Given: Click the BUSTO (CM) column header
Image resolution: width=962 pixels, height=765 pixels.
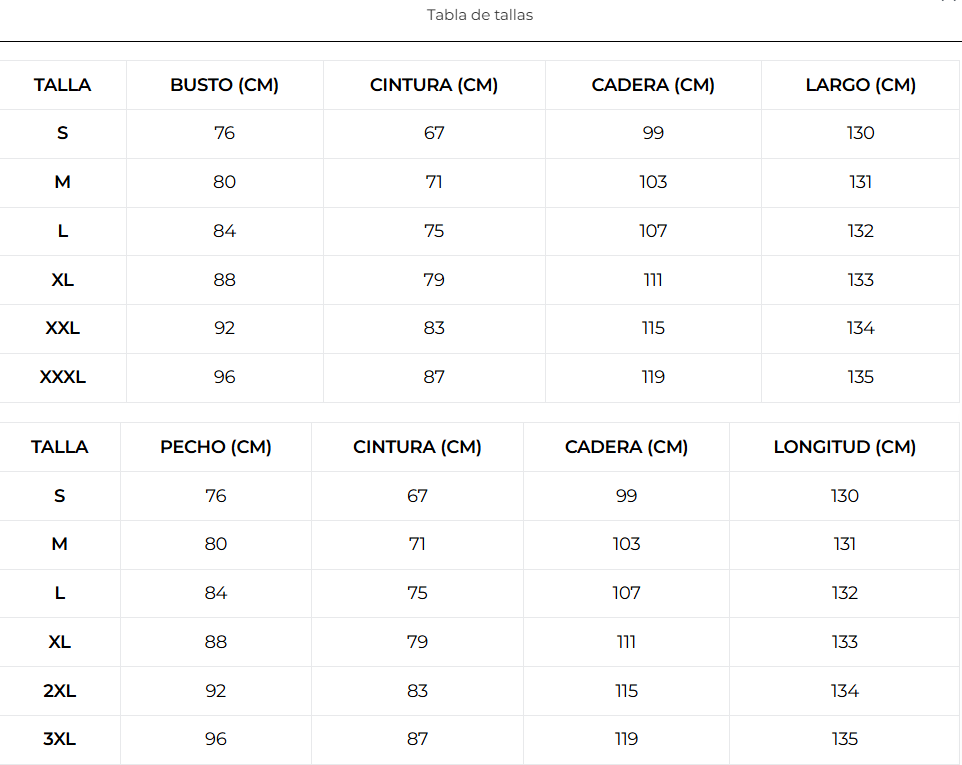Looking at the screenshot, I should tap(225, 85).
